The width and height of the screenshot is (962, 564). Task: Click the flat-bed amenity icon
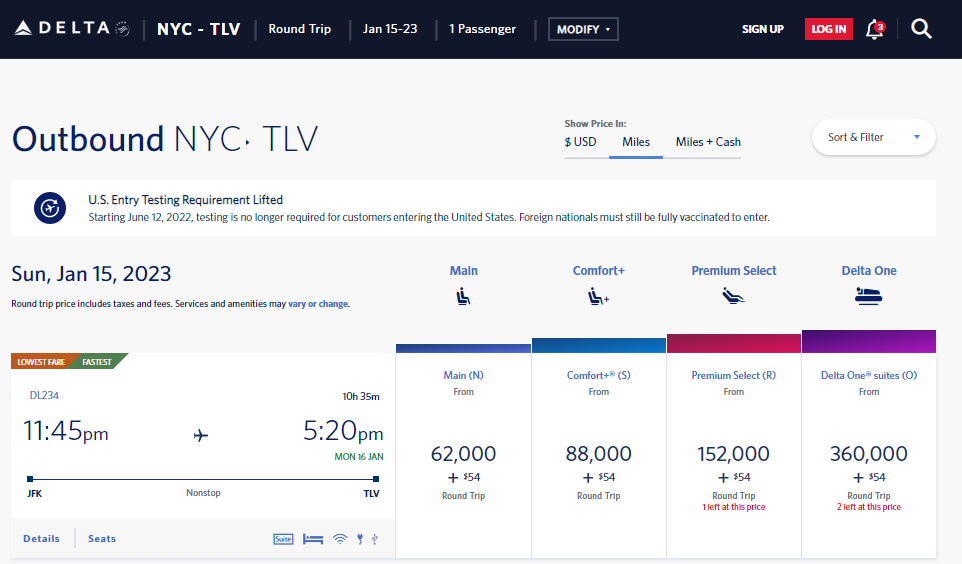coord(313,539)
